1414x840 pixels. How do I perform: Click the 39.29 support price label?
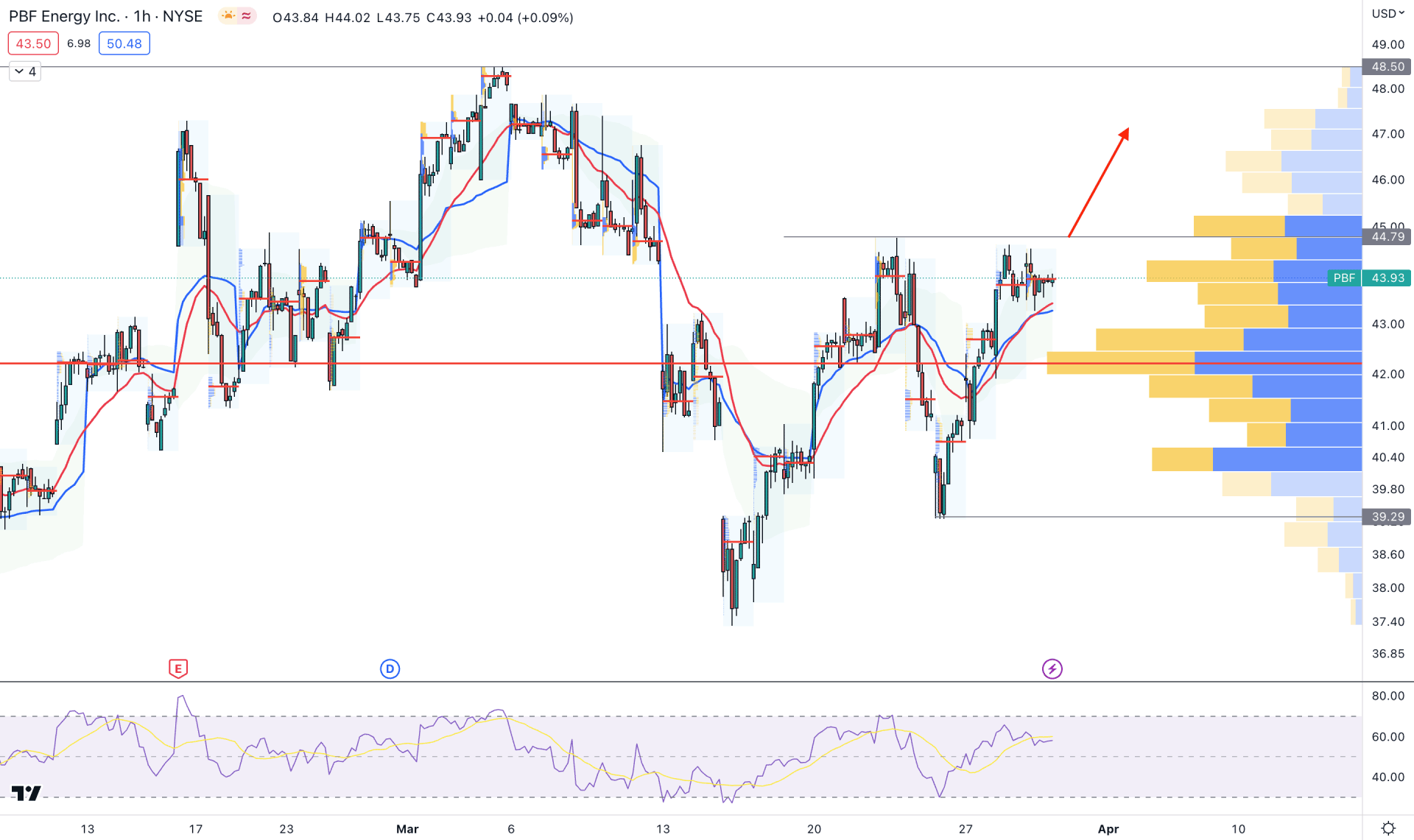(1387, 517)
